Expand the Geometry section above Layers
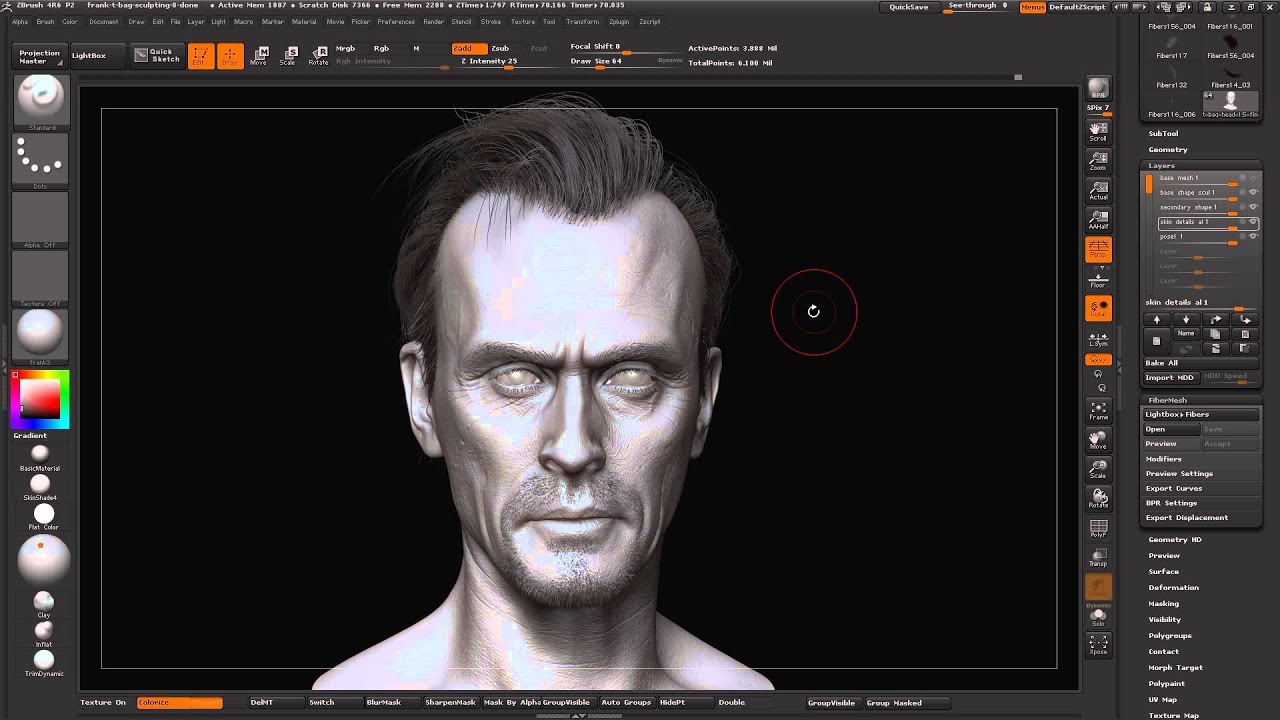Screen dimensions: 1280x720 point(1168,149)
